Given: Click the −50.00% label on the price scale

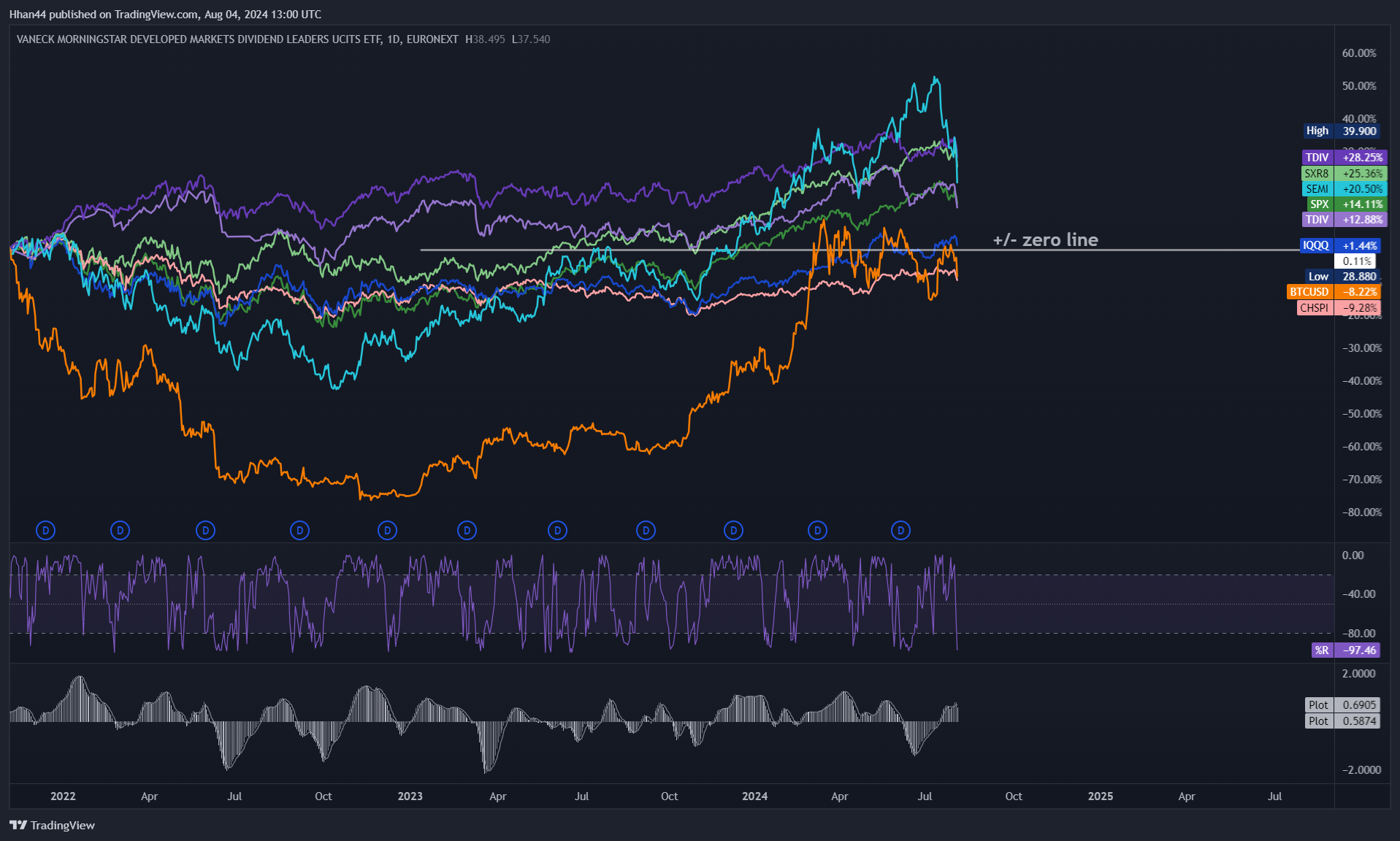Looking at the screenshot, I should tap(1362, 414).
